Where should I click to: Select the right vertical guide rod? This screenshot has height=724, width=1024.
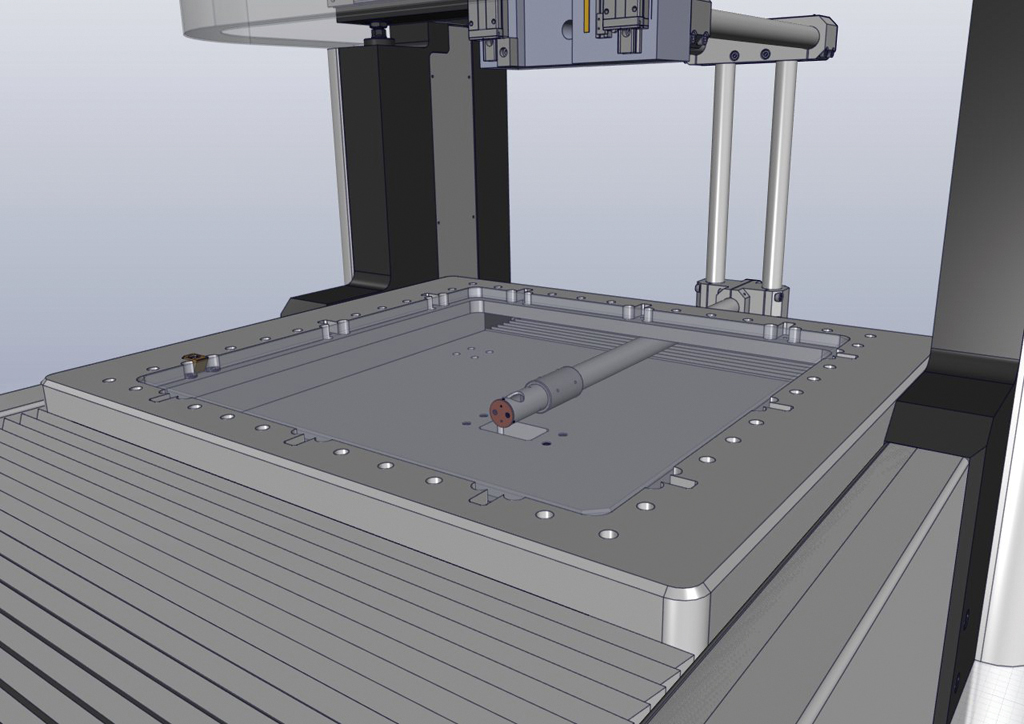(779, 170)
